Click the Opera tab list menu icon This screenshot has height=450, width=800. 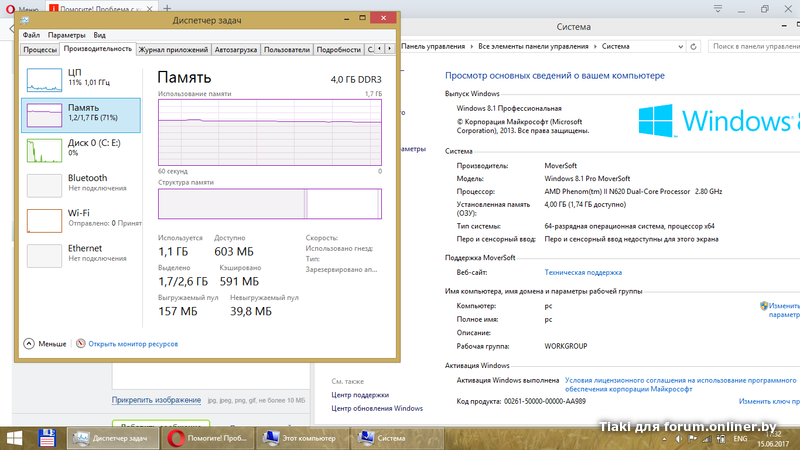[718, 9]
